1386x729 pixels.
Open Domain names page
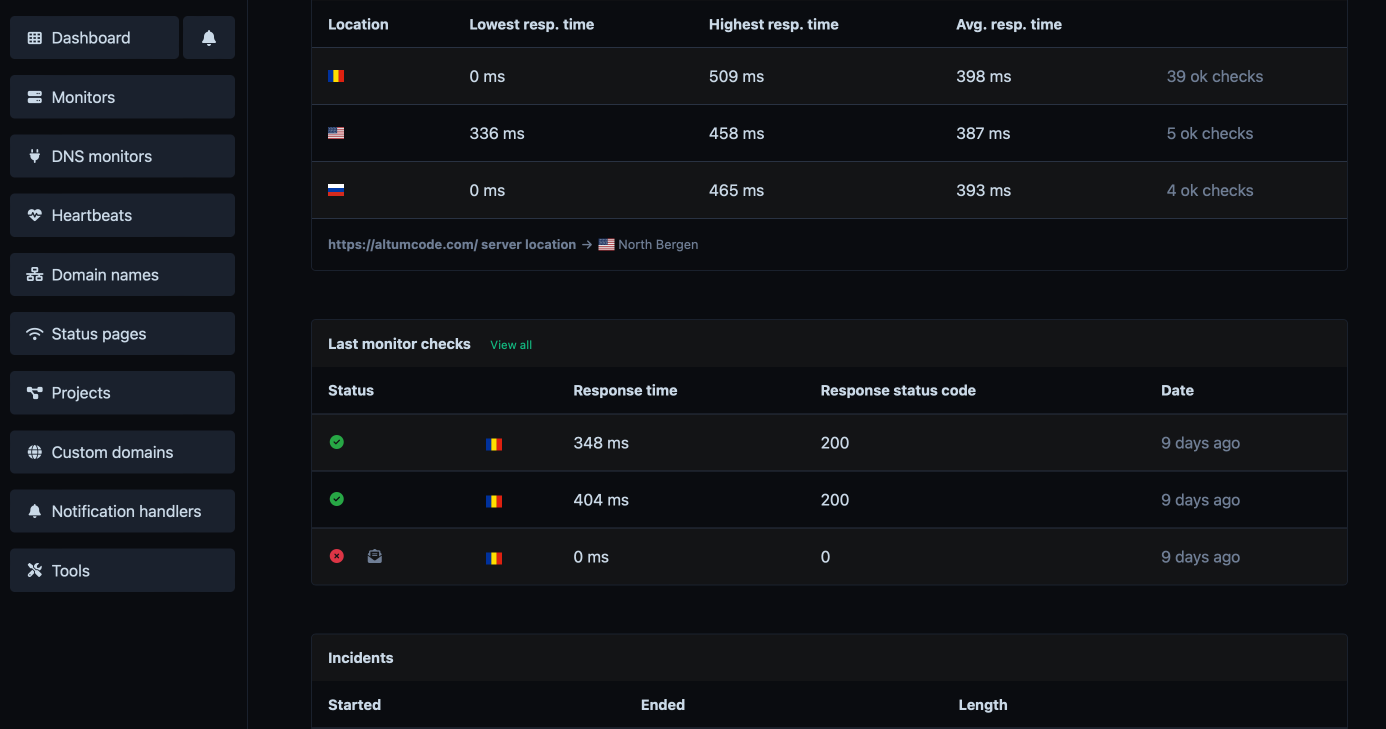point(122,275)
